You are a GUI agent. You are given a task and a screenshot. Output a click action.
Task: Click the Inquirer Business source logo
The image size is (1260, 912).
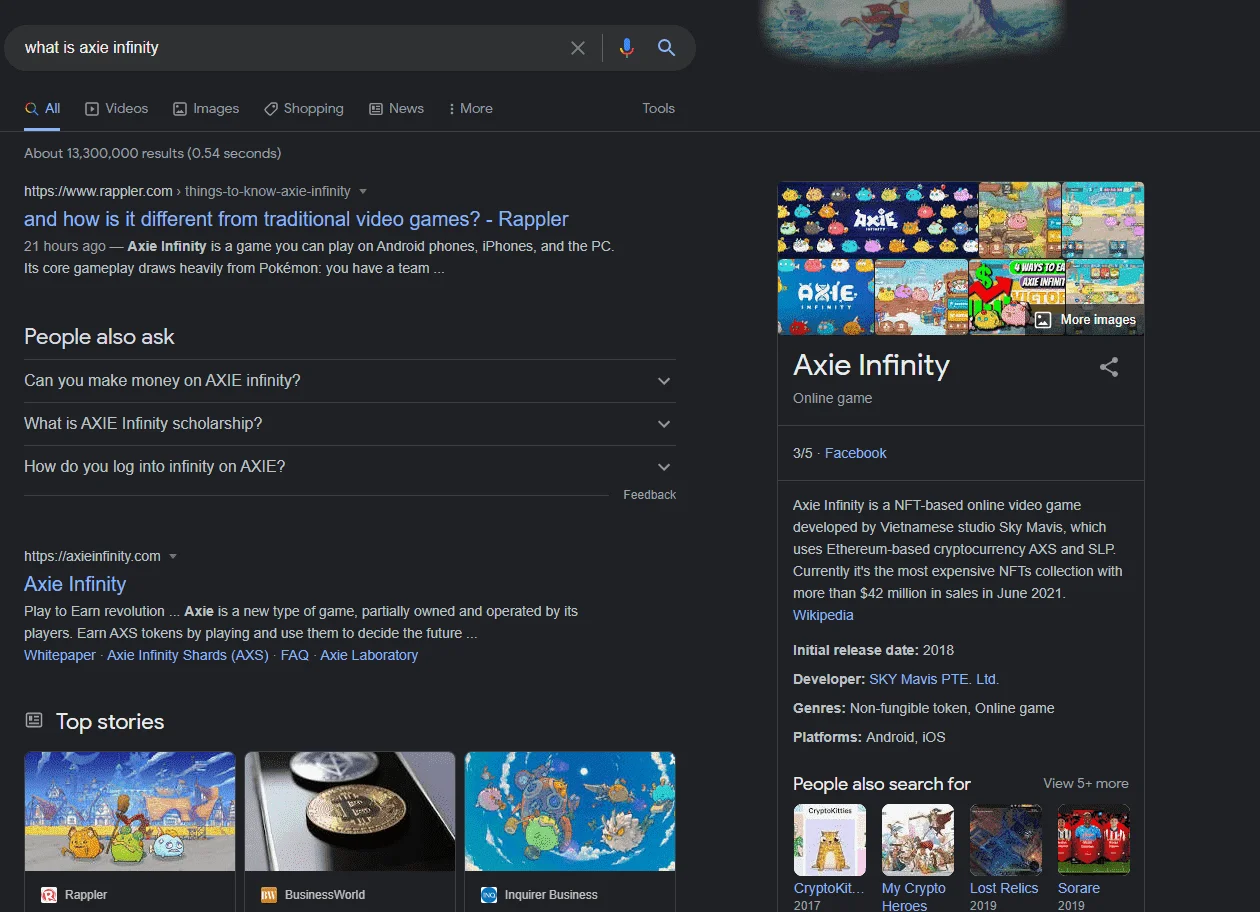click(489, 895)
